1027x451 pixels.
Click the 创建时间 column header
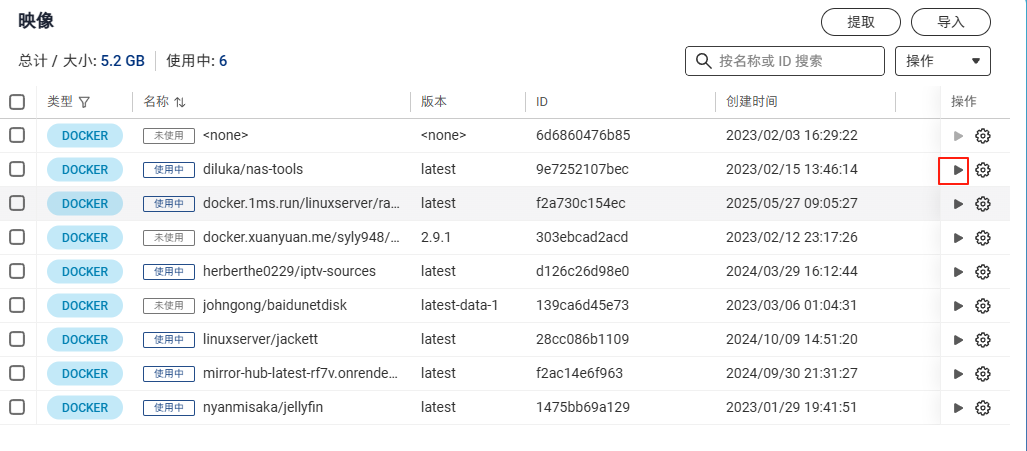(751, 102)
